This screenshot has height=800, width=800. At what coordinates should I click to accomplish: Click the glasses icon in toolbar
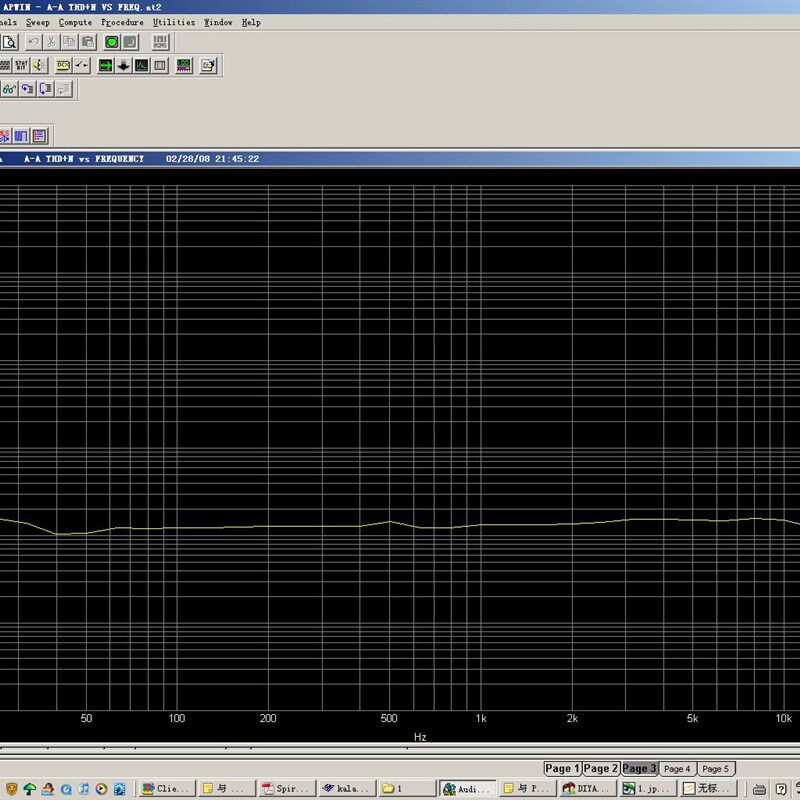(x=9, y=89)
